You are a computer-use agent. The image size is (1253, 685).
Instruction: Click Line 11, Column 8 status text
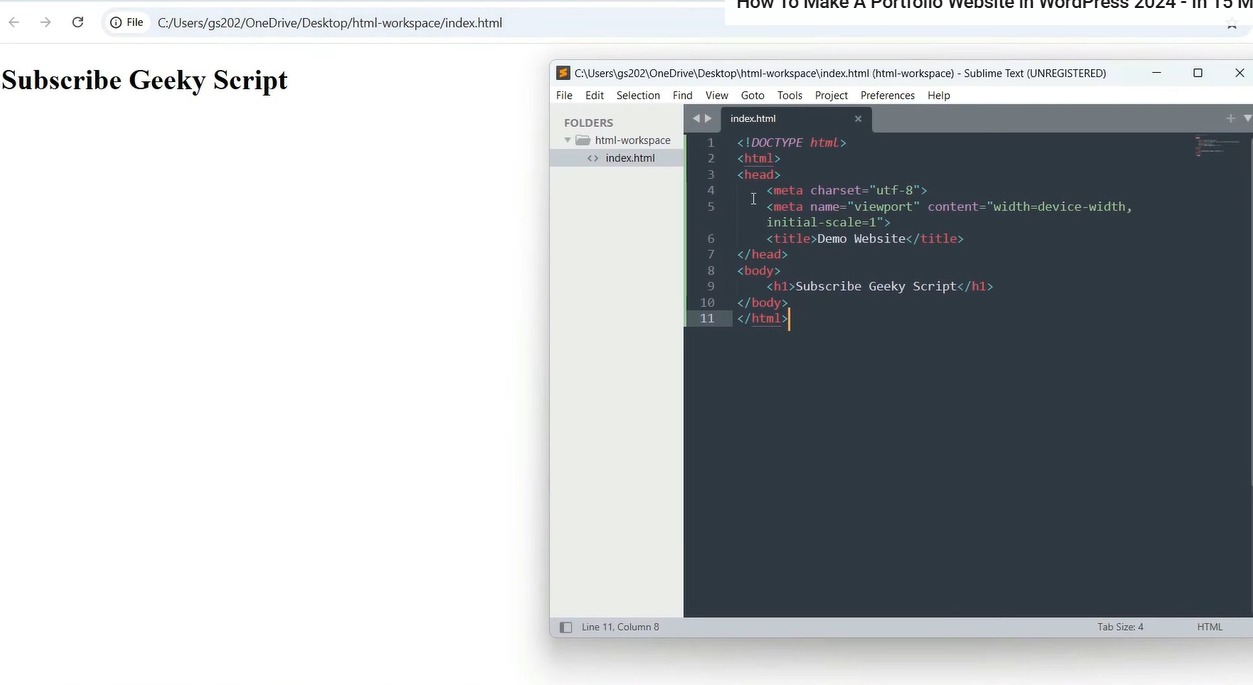point(620,627)
